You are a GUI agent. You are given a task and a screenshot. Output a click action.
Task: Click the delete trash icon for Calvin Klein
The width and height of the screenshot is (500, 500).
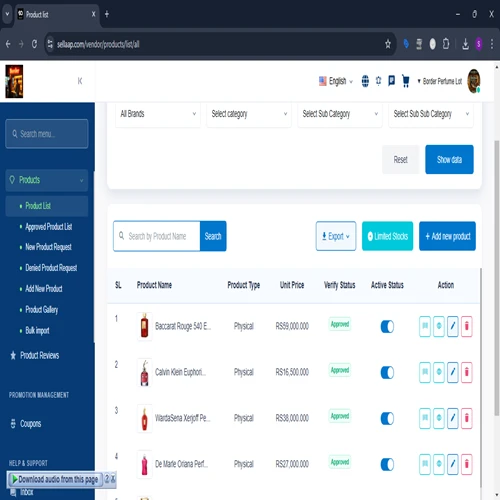[x=467, y=372]
